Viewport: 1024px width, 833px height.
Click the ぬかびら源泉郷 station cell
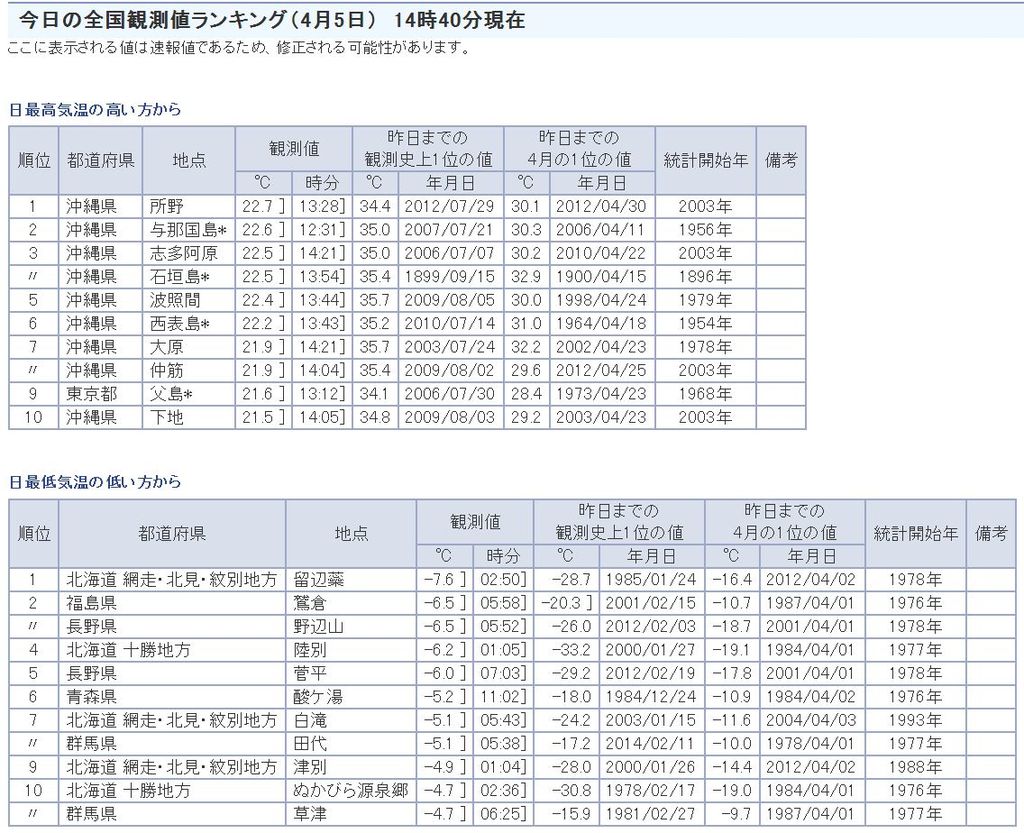tap(351, 790)
